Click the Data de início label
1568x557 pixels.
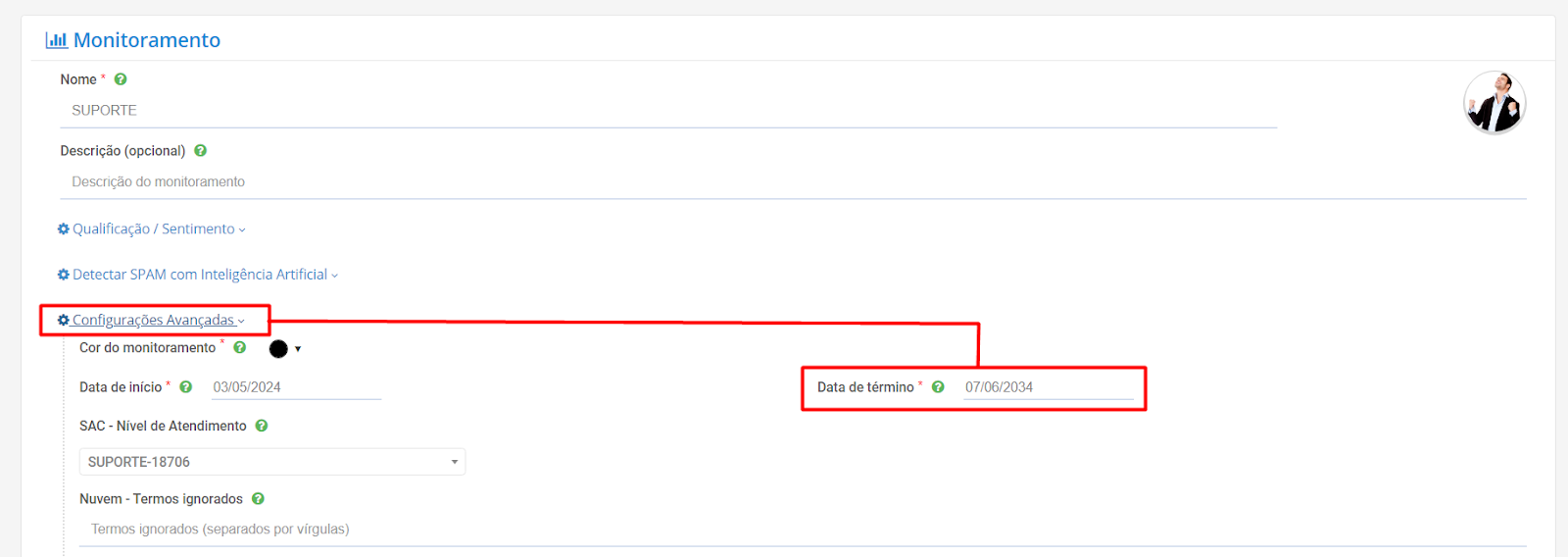pyautogui.click(x=121, y=387)
